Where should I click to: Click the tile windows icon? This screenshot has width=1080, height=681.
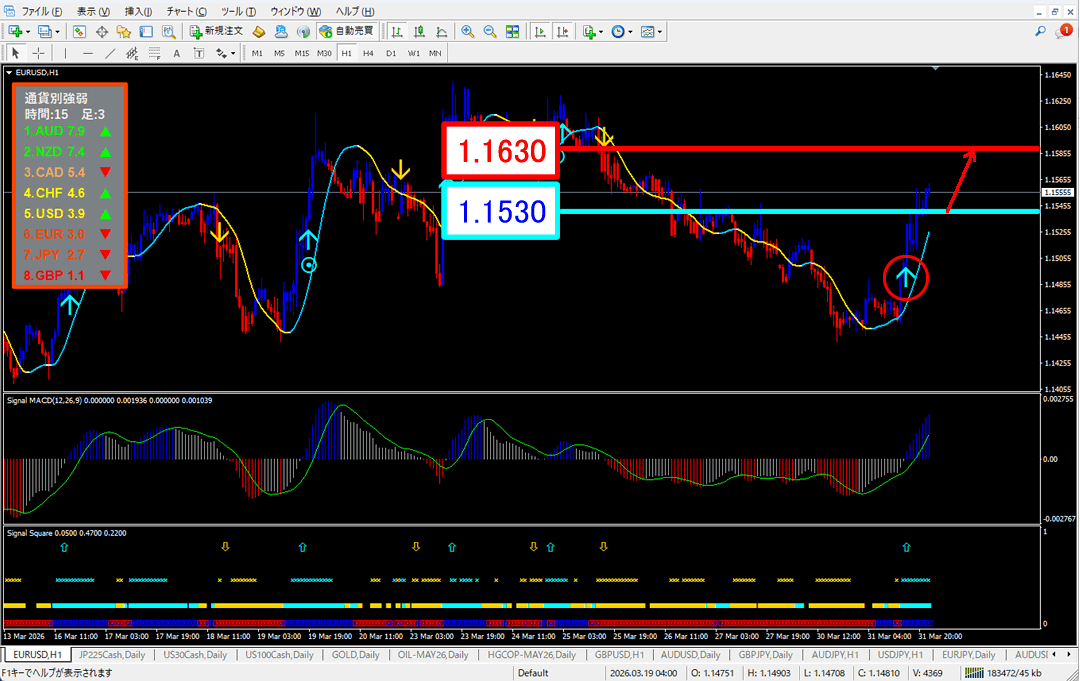(x=512, y=32)
